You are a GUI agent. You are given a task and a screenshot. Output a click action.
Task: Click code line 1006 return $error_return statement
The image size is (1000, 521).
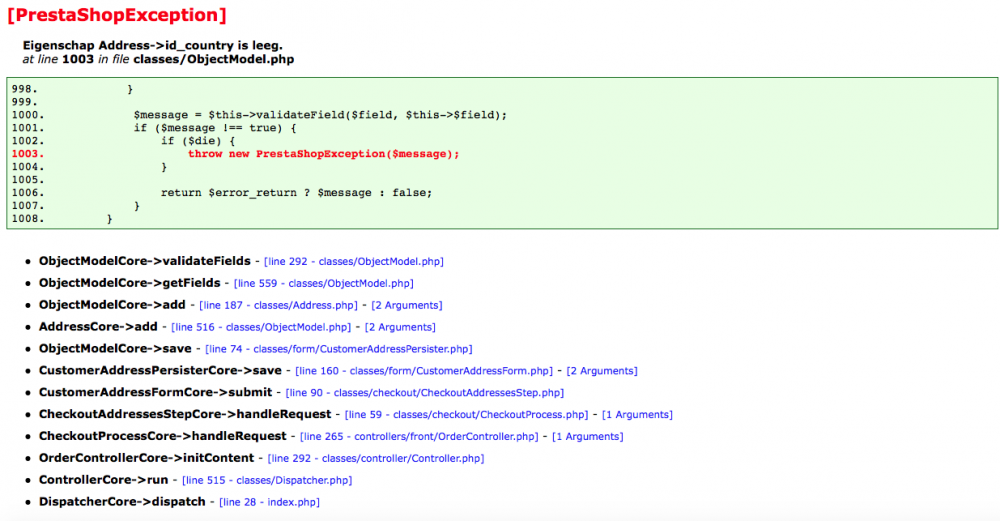(x=297, y=193)
